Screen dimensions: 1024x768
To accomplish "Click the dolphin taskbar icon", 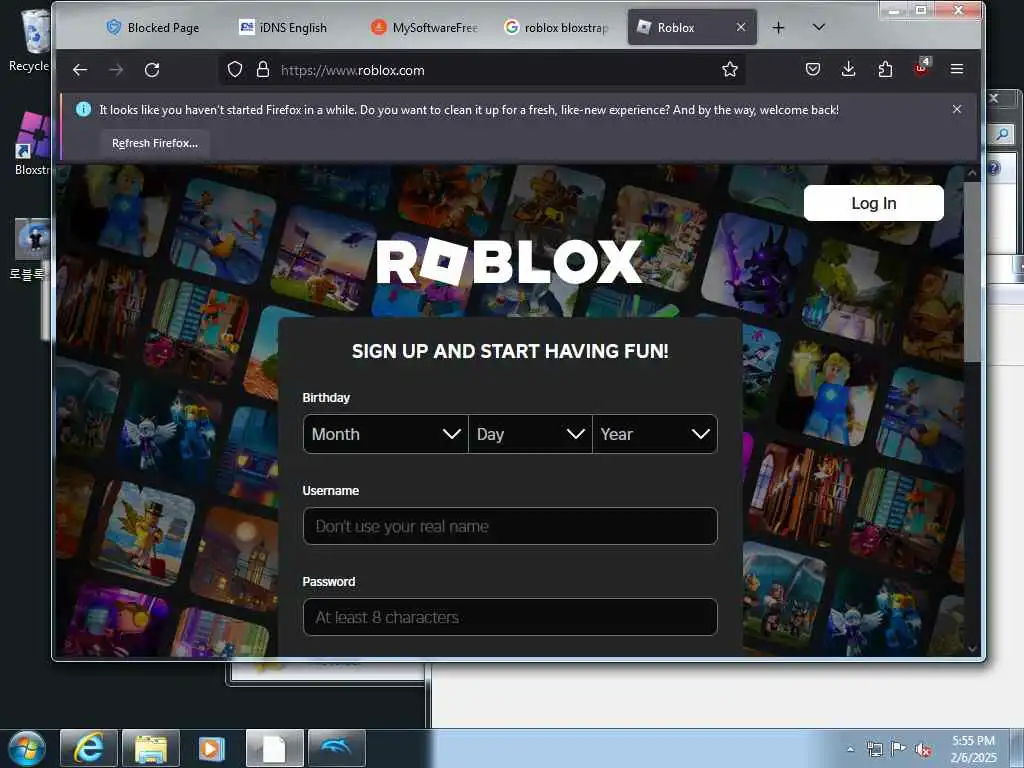I will click(x=336, y=748).
